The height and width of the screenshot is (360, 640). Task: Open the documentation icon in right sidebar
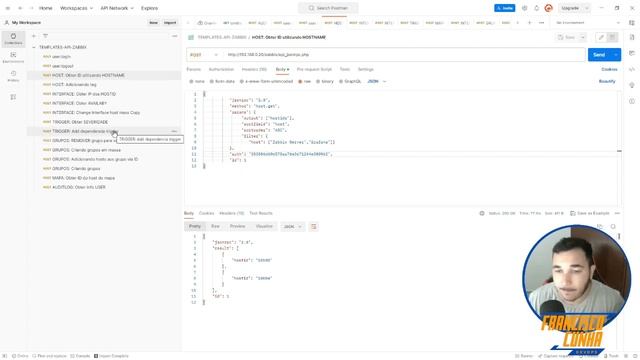click(x=632, y=37)
